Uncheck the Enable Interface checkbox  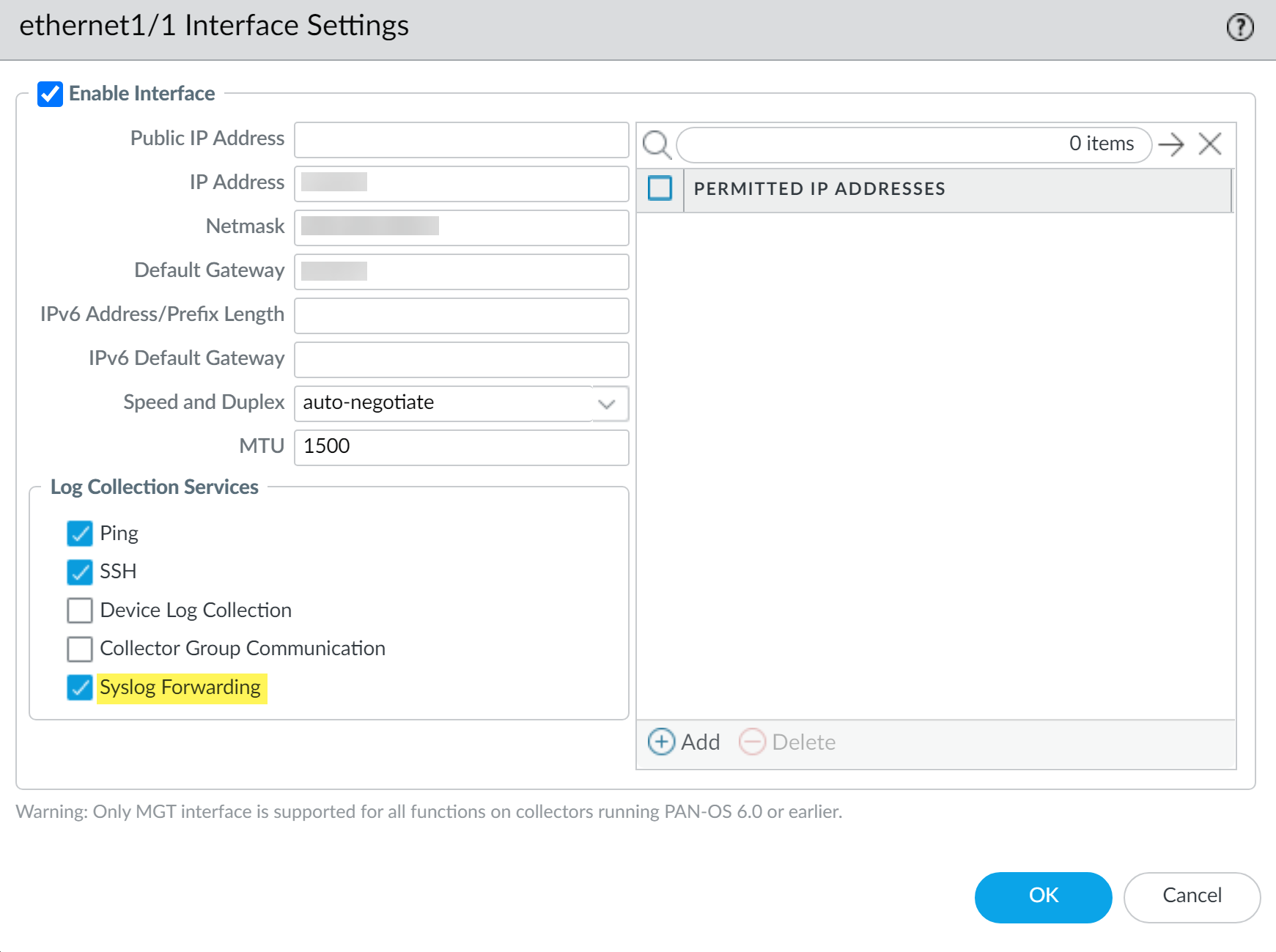point(51,94)
